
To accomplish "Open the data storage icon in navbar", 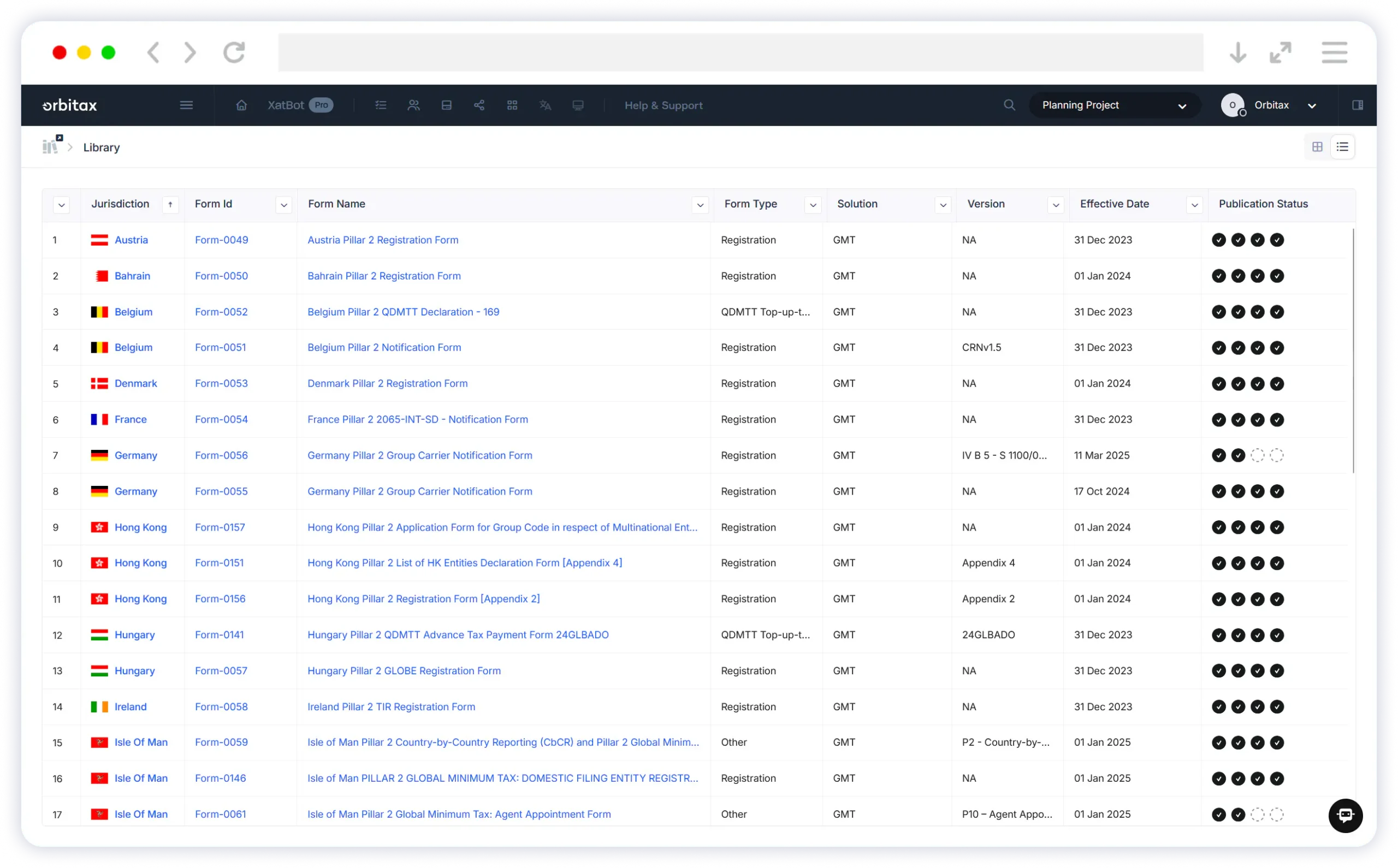I will [x=447, y=105].
